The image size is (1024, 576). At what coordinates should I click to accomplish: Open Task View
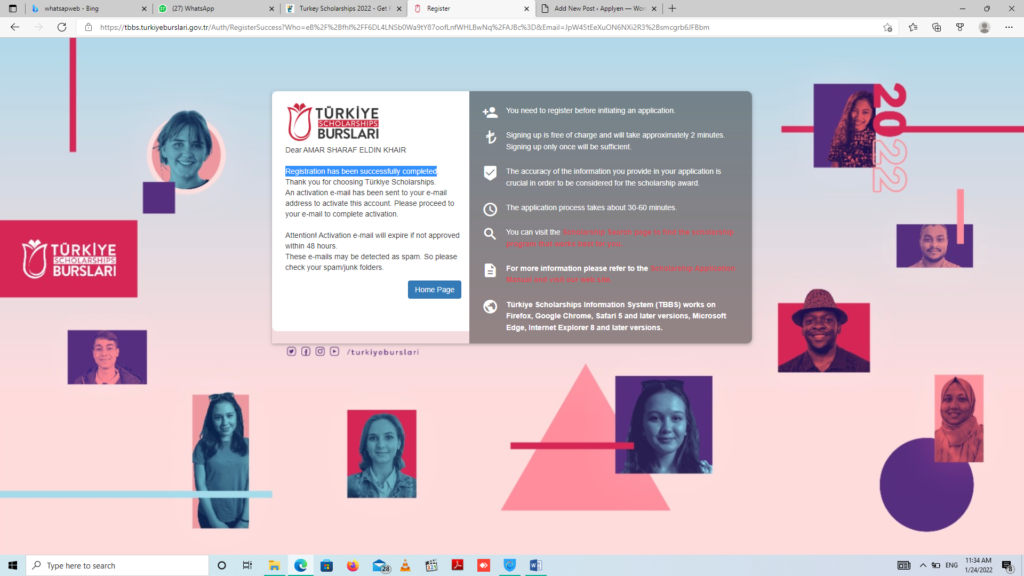click(247, 566)
